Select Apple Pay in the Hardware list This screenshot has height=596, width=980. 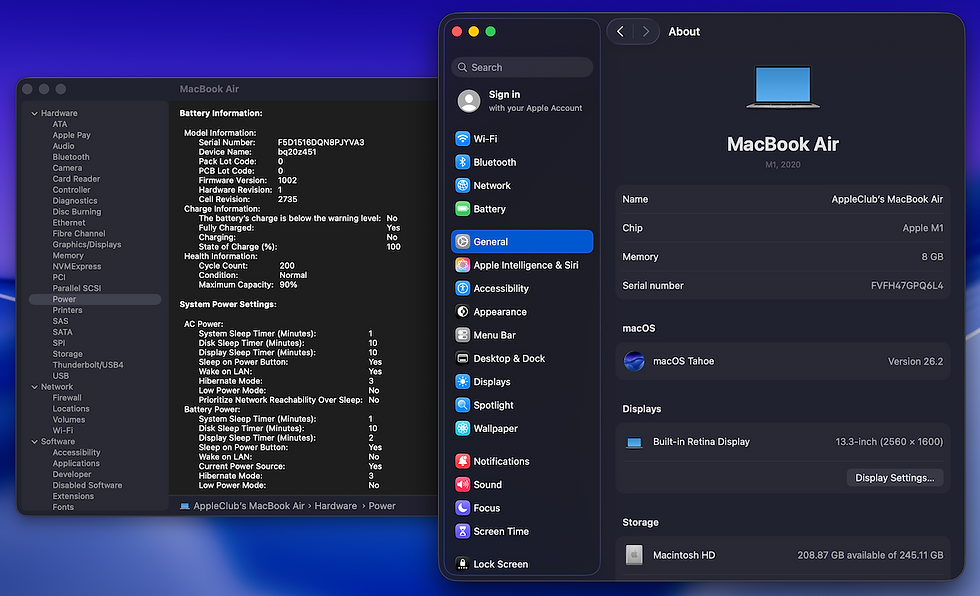(71, 135)
